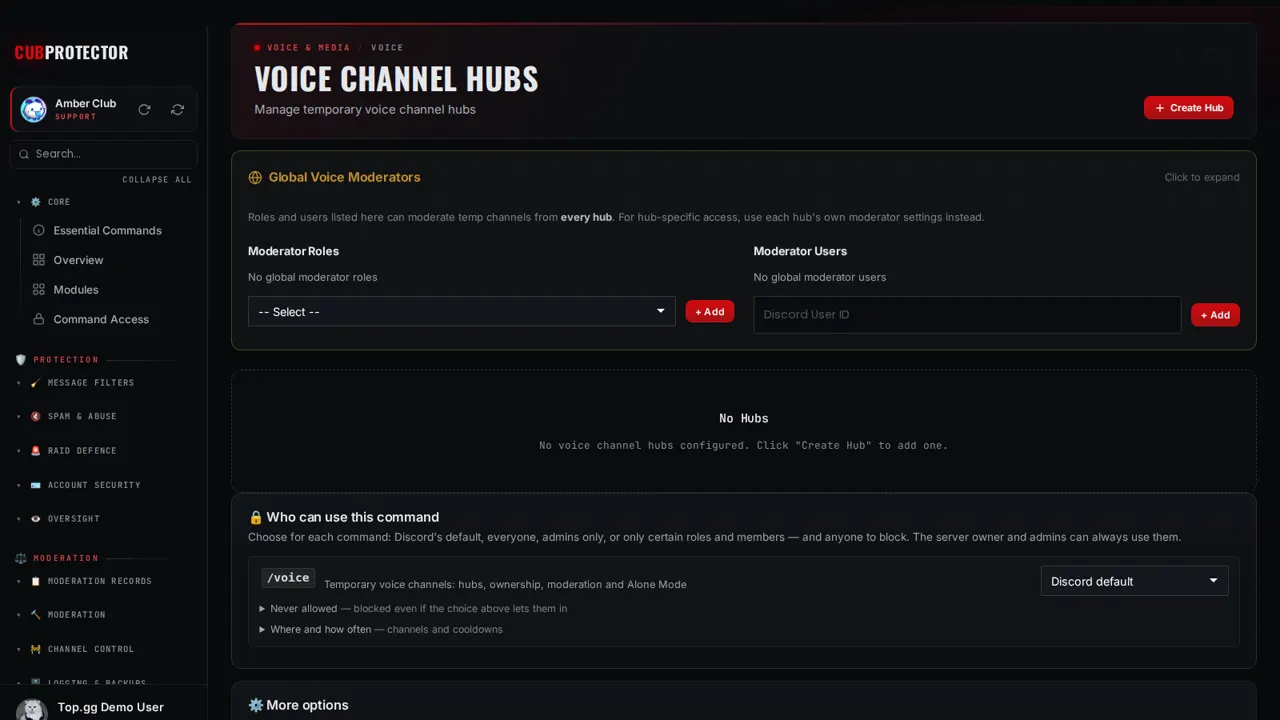Open the Overview page
1280x720 pixels.
pyautogui.click(x=78, y=260)
